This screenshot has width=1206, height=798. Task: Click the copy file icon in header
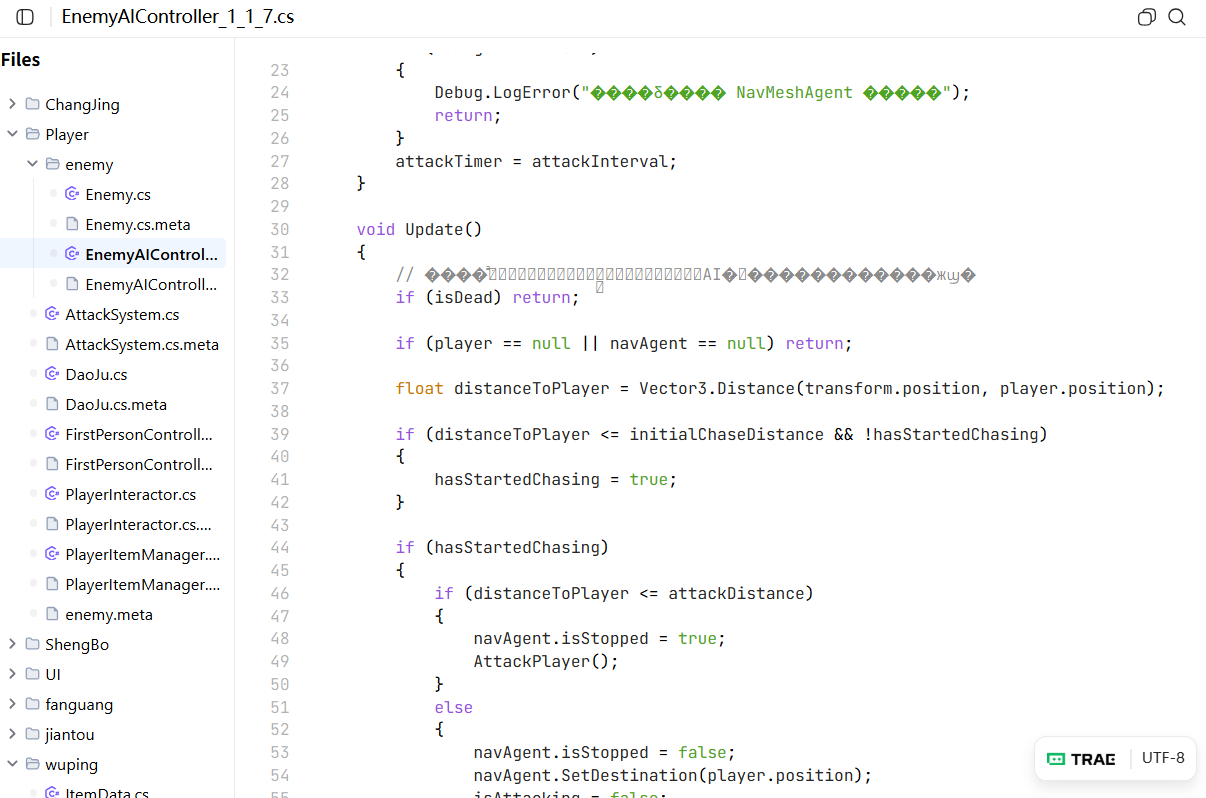coord(1147,17)
